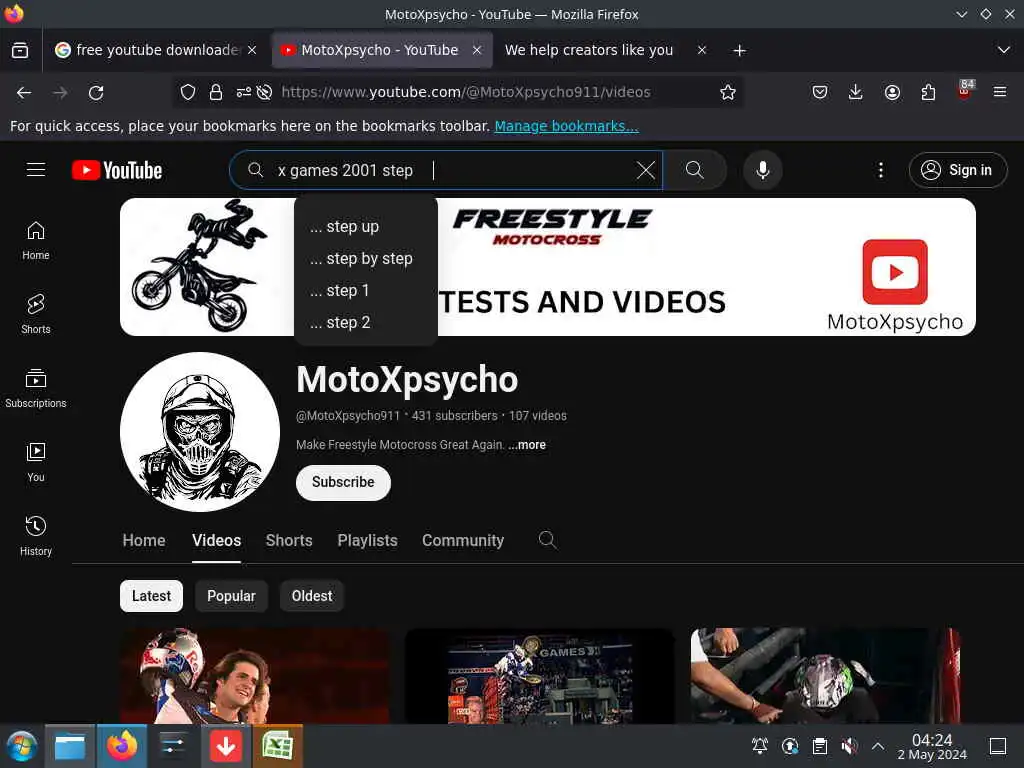The height and width of the screenshot is (768, 1024).
Task: Sort videos by Oldest
Action: [x=312, y=596]
